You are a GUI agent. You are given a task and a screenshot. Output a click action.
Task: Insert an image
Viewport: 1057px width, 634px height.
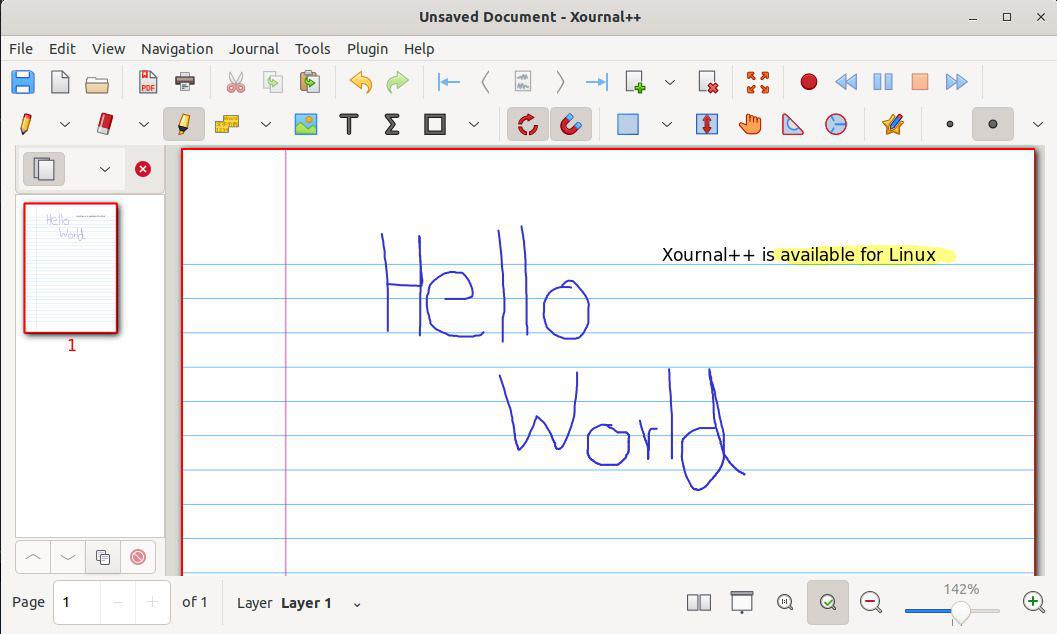click(x=306, y=124)
